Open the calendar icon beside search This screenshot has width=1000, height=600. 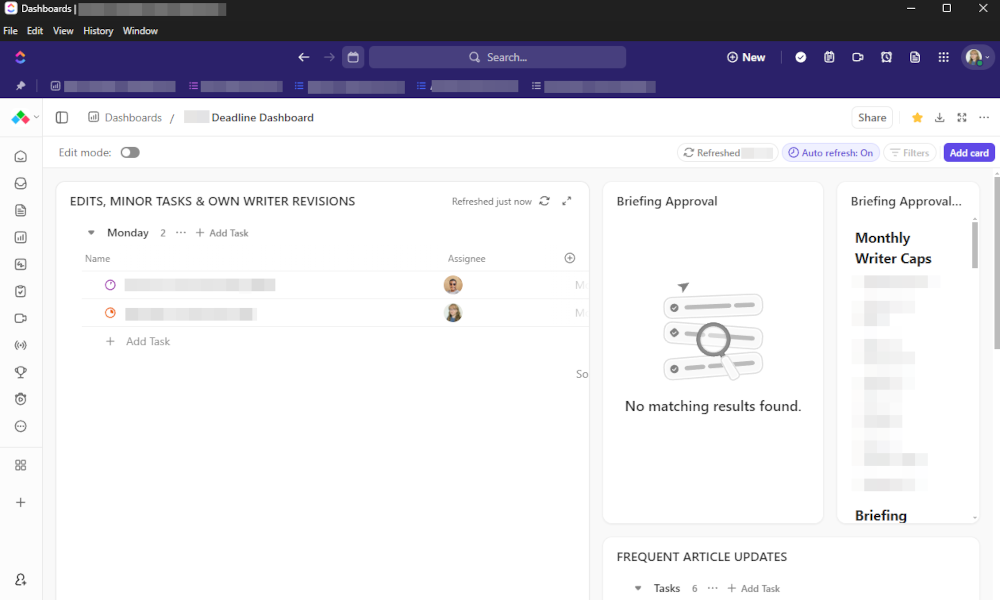tap(353, 57)
